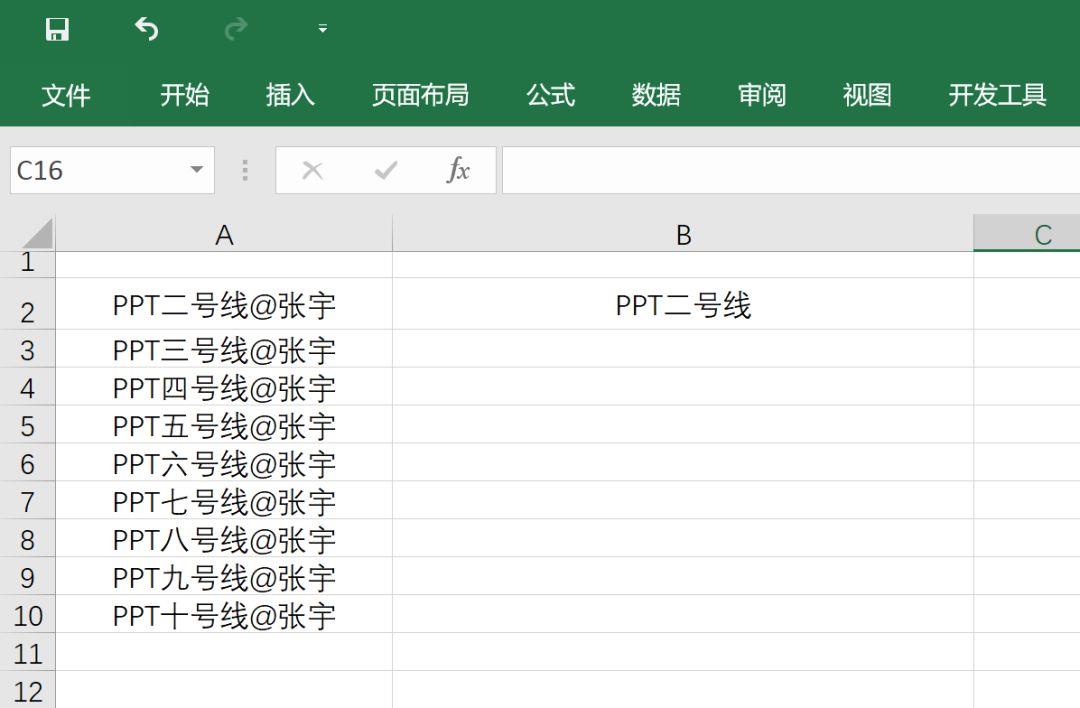Select cell B2 containing PPT二号线

click(683, 305)
